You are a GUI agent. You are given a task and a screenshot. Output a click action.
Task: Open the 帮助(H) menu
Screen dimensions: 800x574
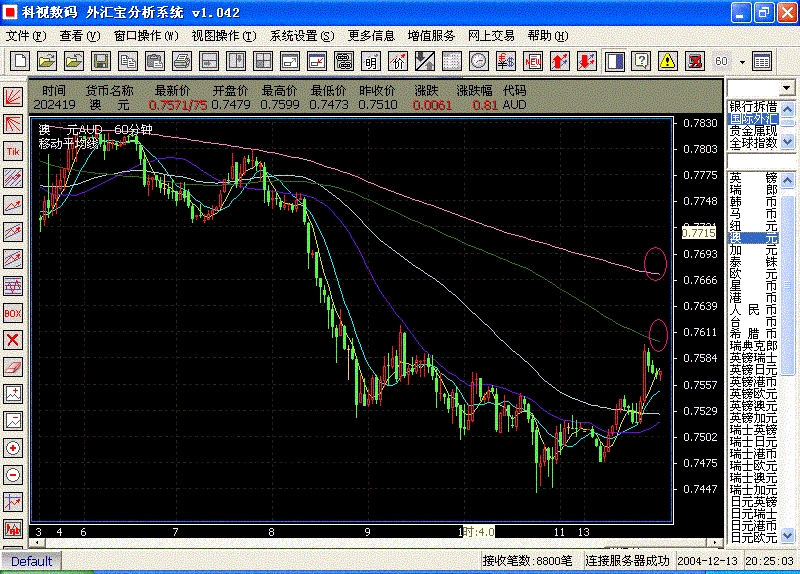[547, 36]
